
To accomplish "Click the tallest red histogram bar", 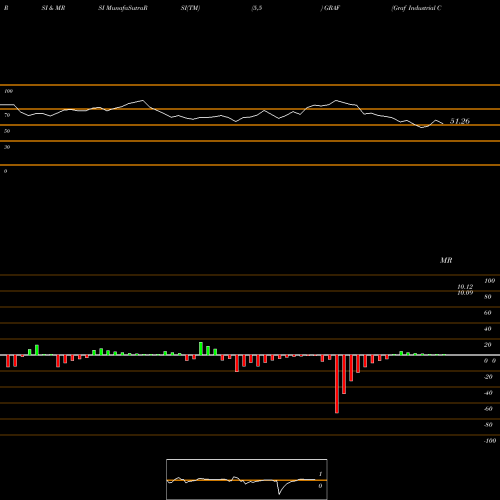I will [337, 384].
